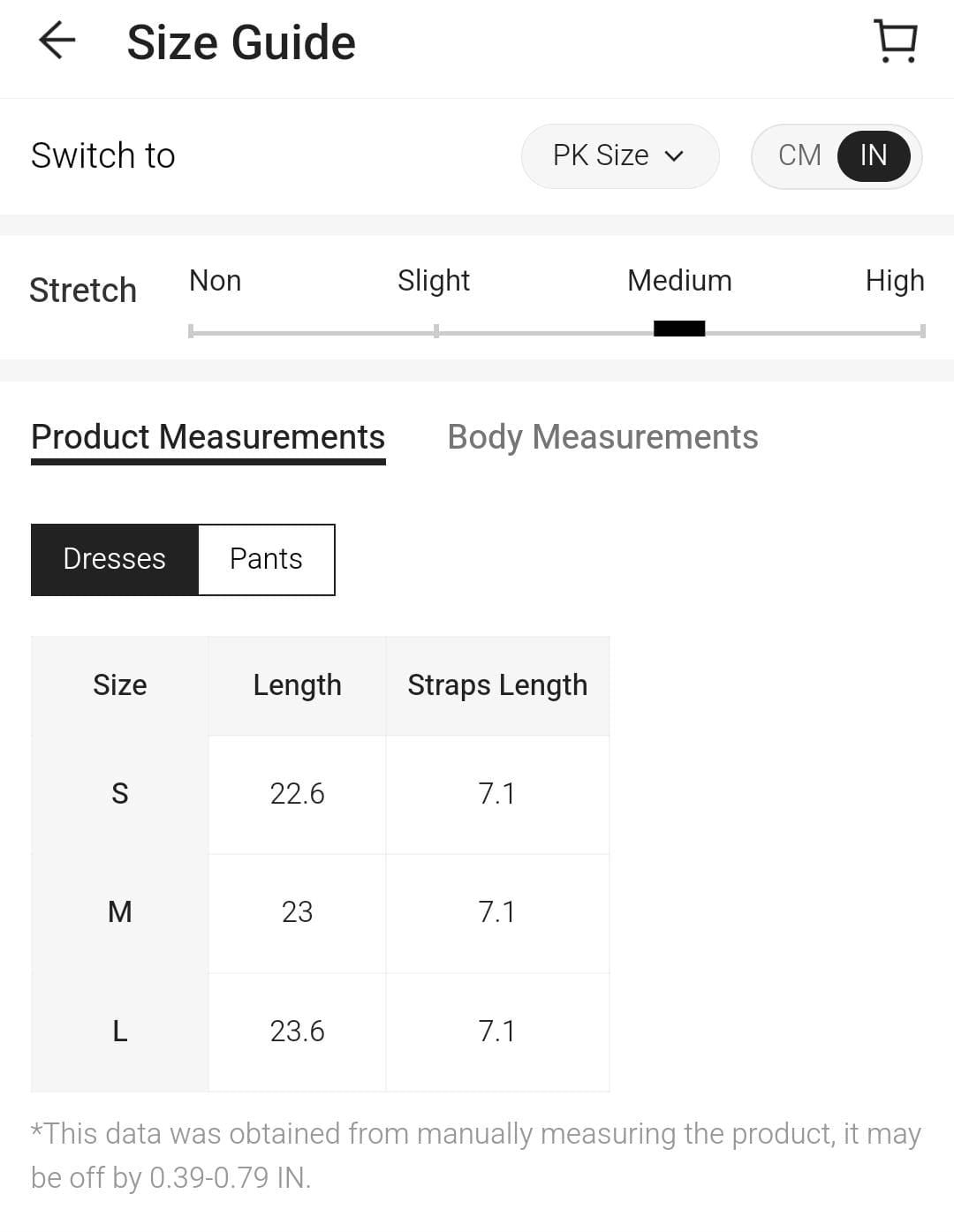Click the High stretch label
Screen dimensions: 954x1232
(x=894, y=281)
